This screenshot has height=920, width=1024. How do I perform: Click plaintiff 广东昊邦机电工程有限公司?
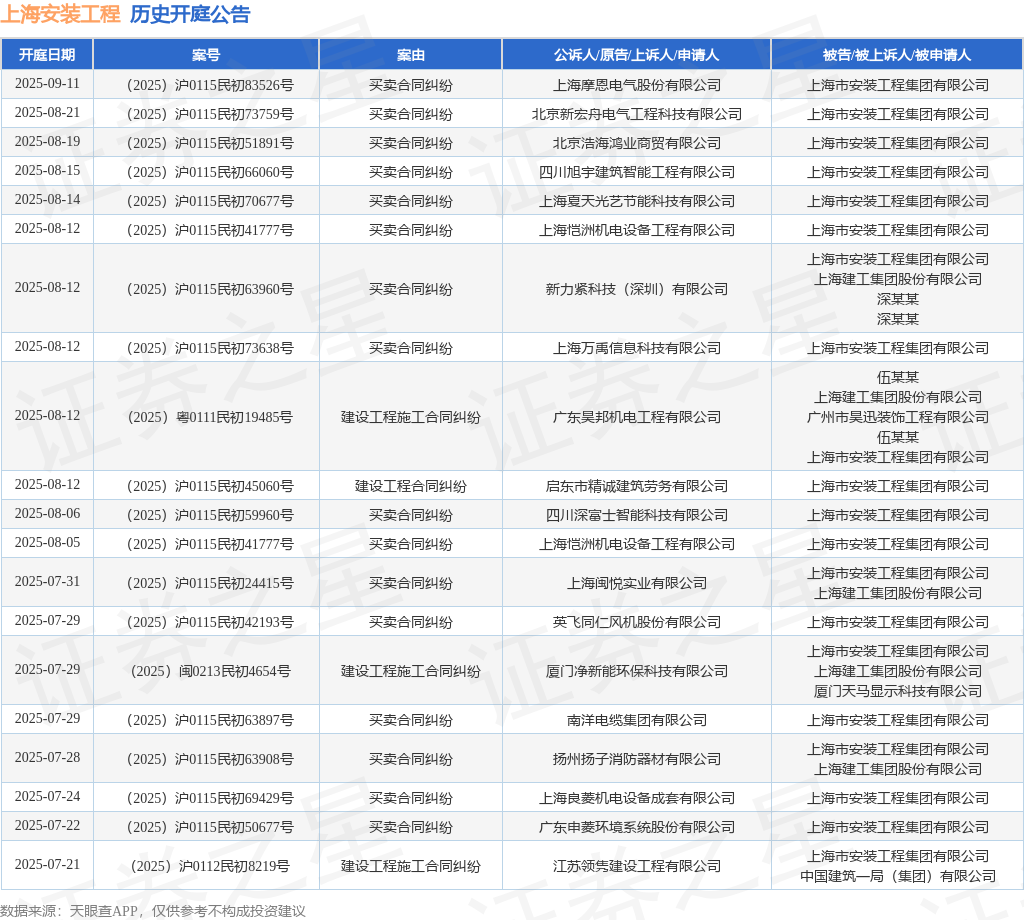coord(637,417)
